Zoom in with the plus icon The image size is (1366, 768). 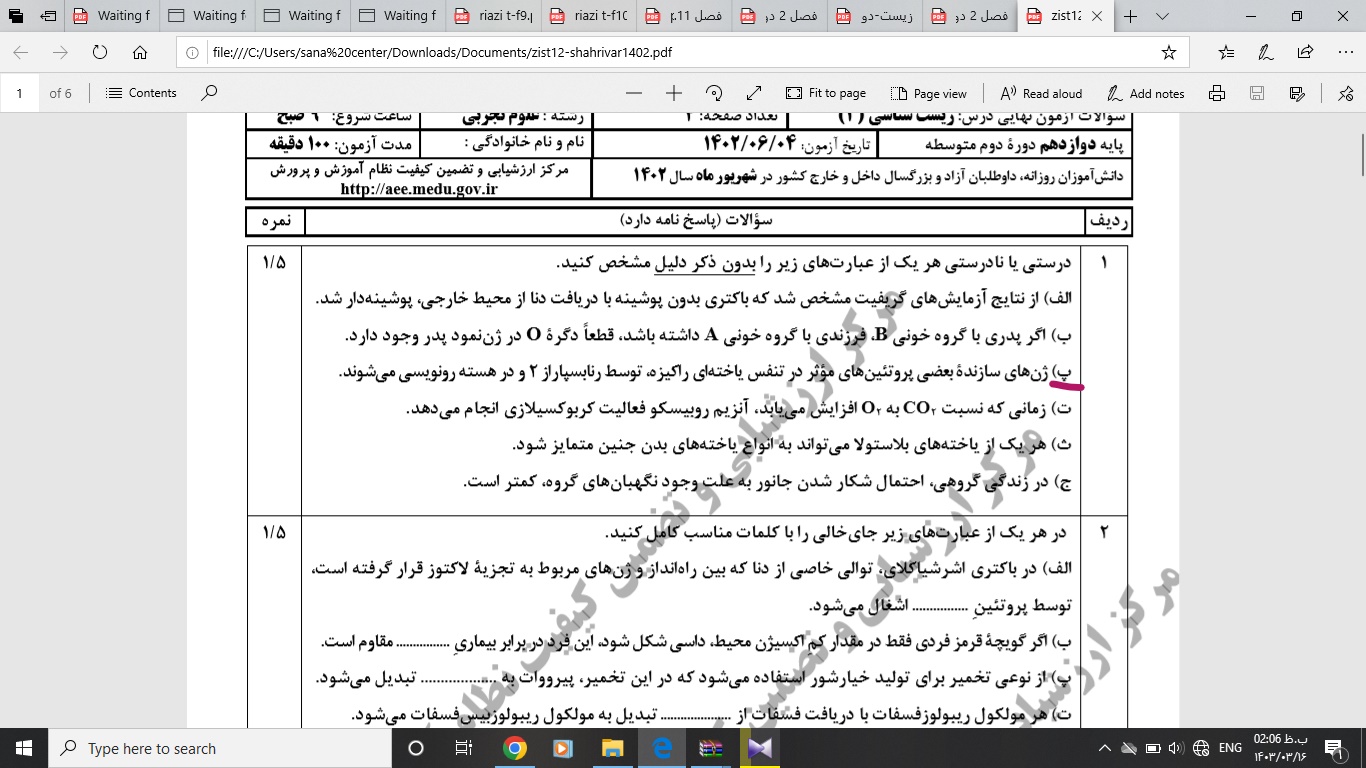pyautogui.click(x=674, y=93)
